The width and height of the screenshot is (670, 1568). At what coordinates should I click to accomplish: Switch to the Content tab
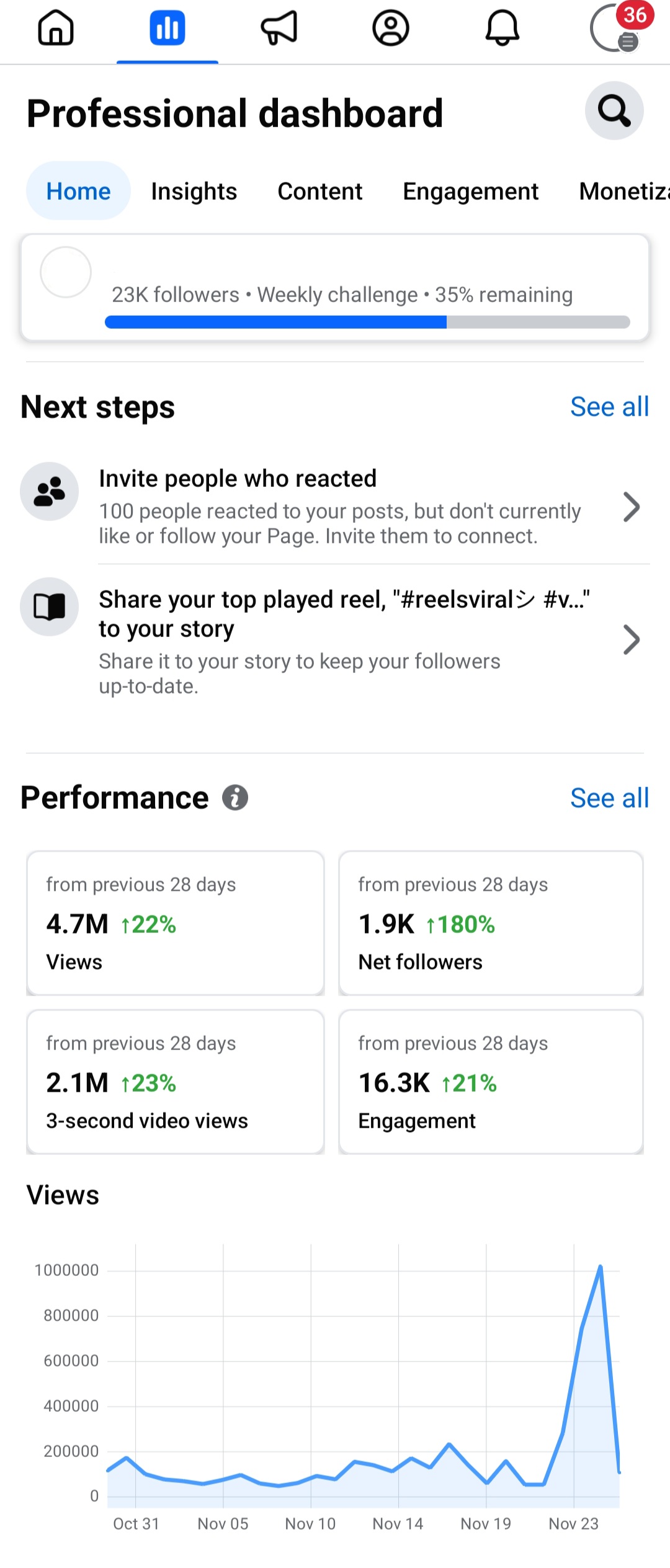pyautogui.click(x=320, y=191)
